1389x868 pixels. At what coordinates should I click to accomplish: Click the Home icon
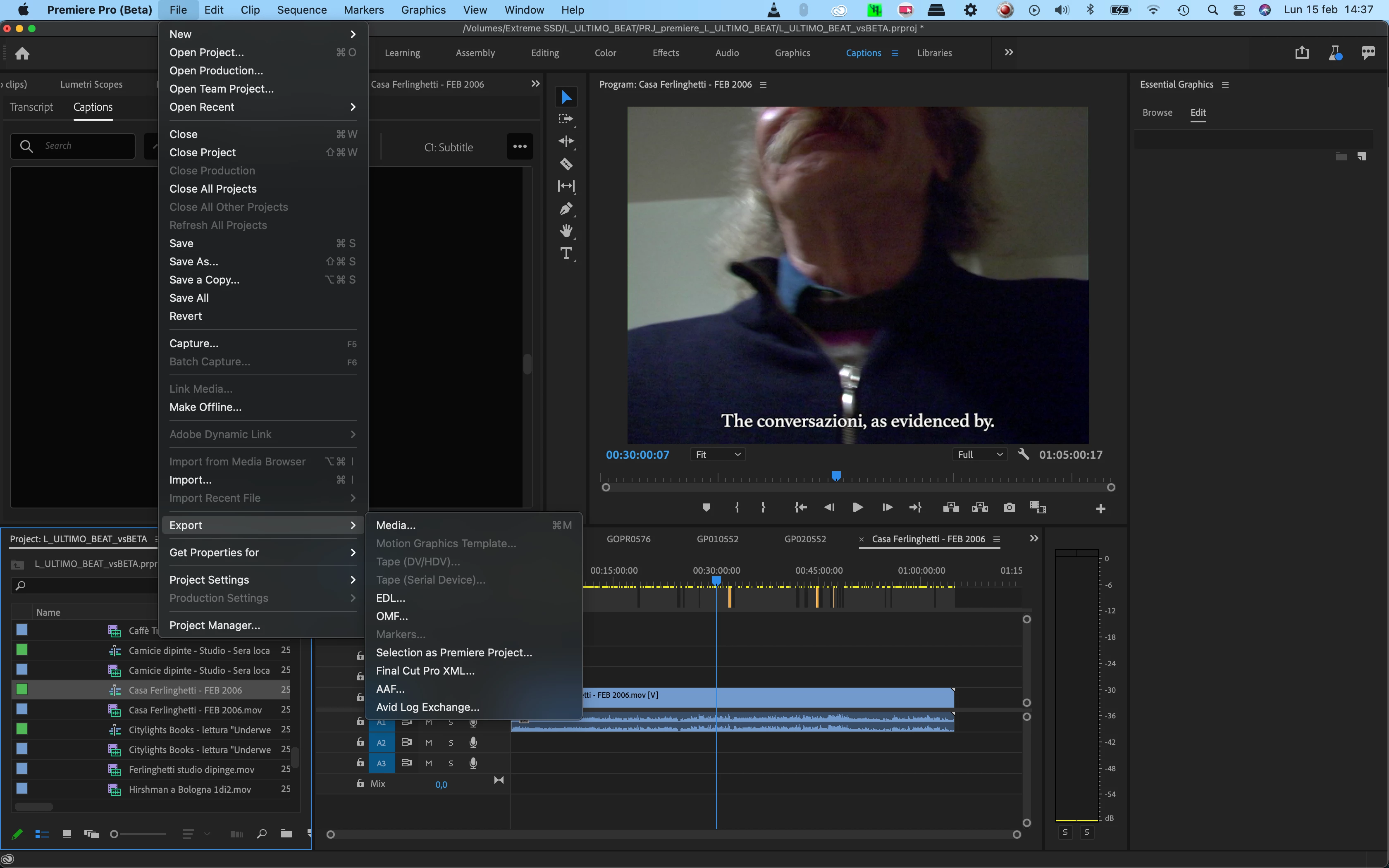pos(22,53)
